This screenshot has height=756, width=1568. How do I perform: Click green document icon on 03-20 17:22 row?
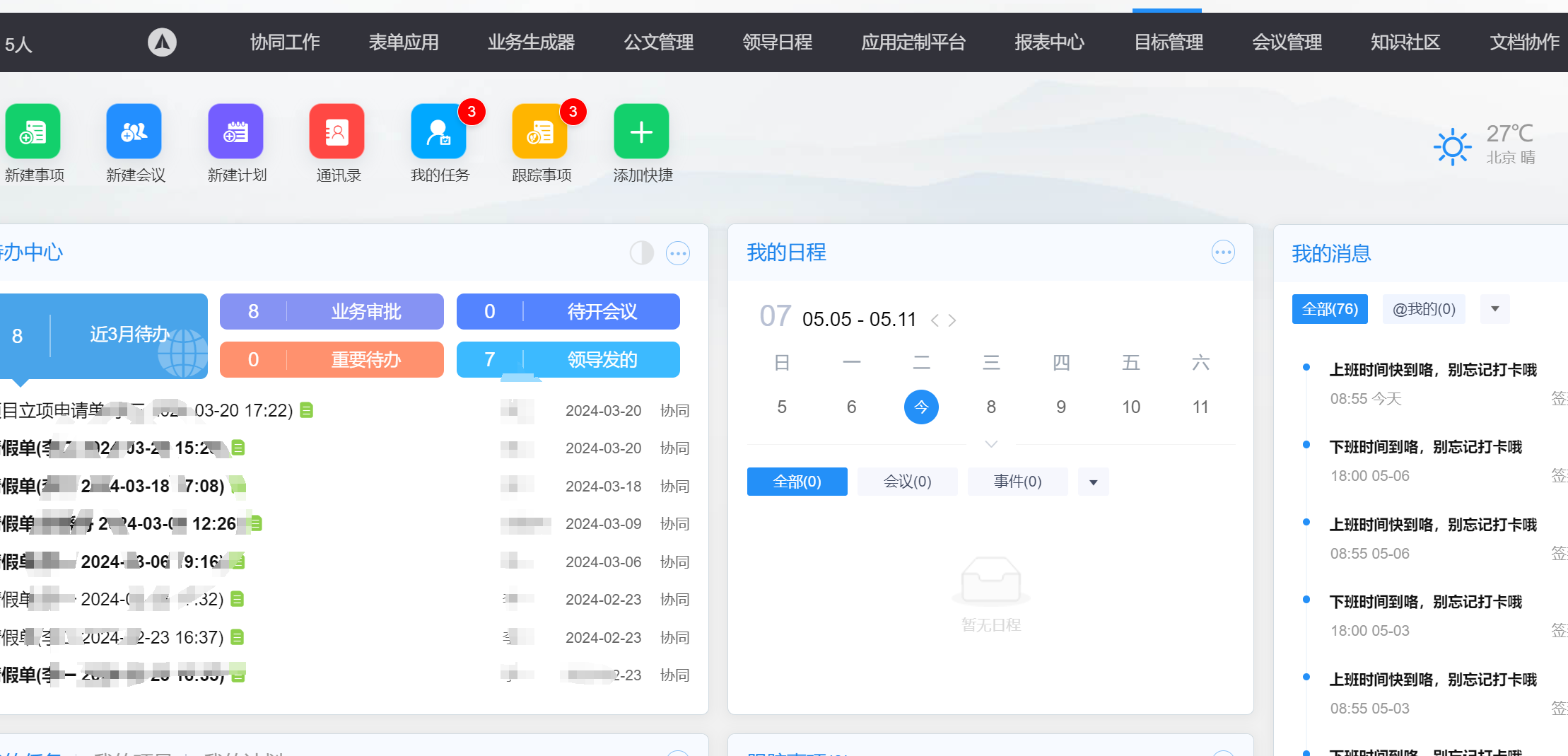pos(306,410)
